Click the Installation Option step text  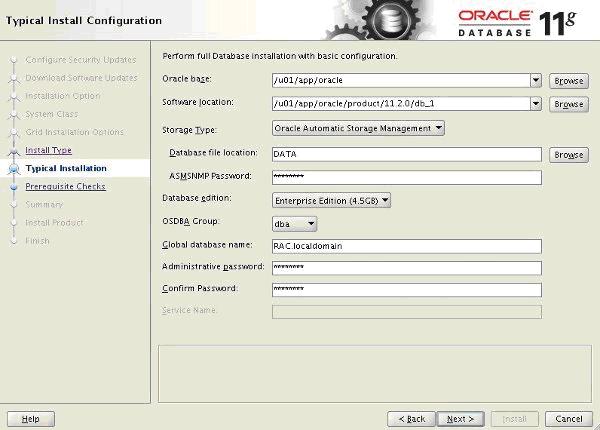click(x=63, y=96)
